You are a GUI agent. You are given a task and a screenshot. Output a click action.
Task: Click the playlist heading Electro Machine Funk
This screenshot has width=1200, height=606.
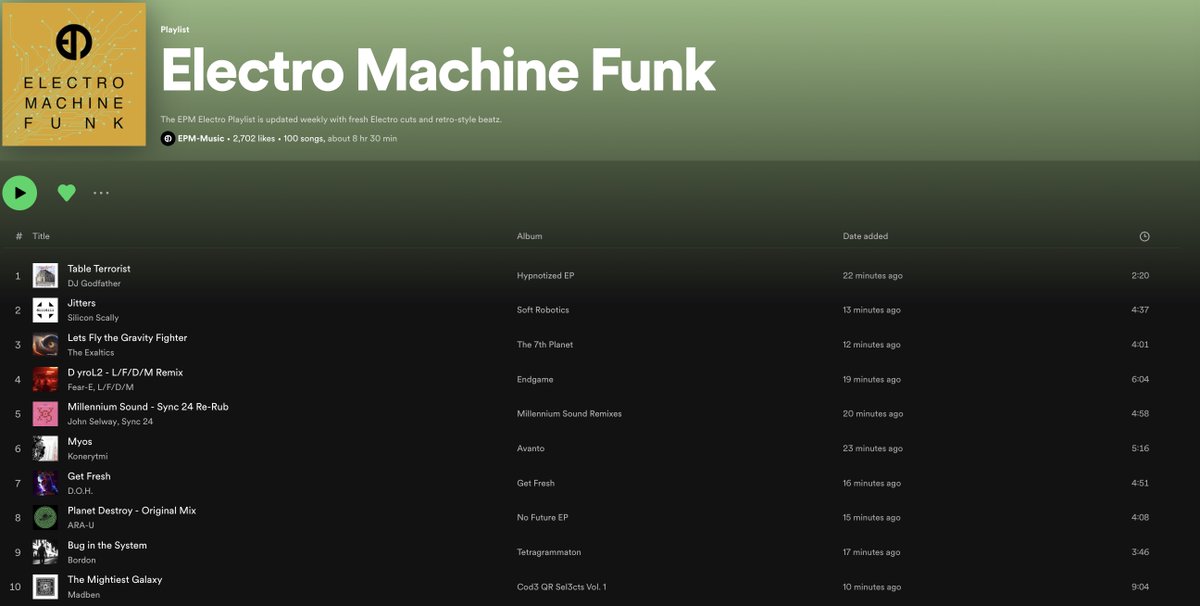[438, 71]
